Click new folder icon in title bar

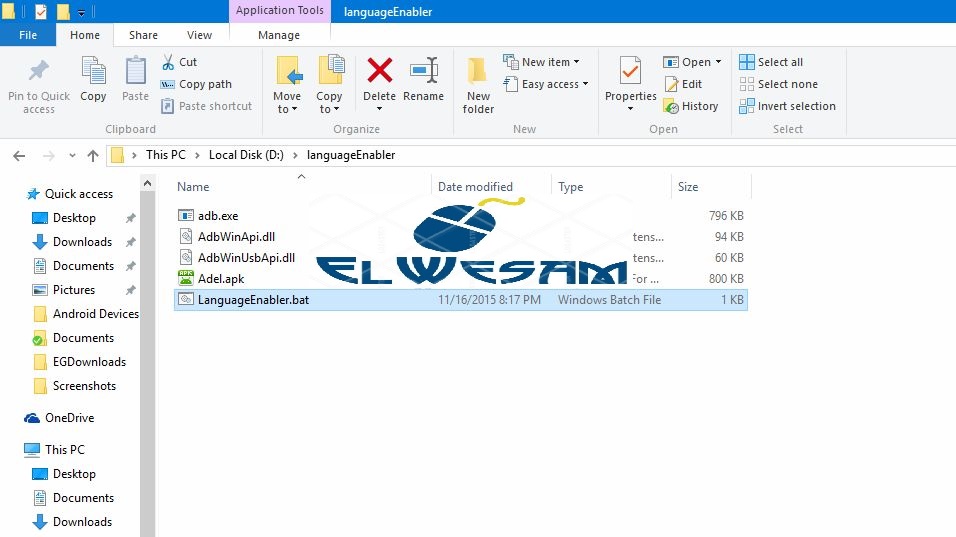pyautogui.click(x=63, y=11)
